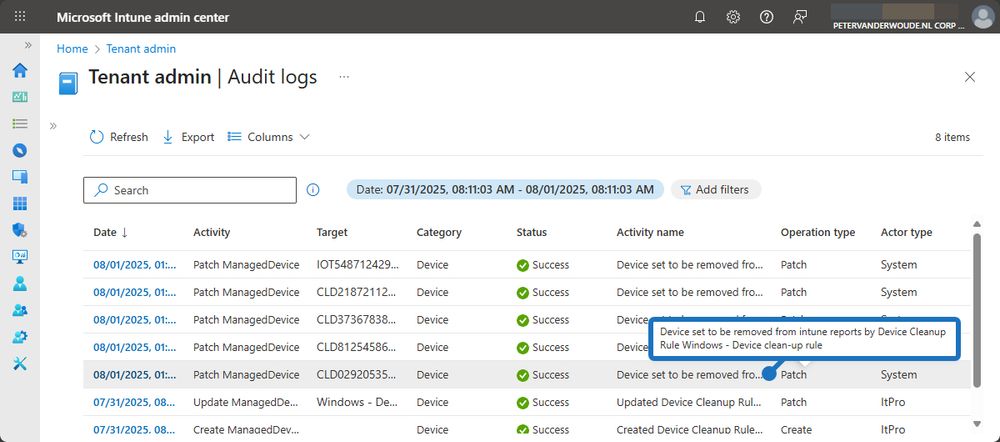
Task: Open date link for Update ManagedDe row
Action: pos(135,402)
